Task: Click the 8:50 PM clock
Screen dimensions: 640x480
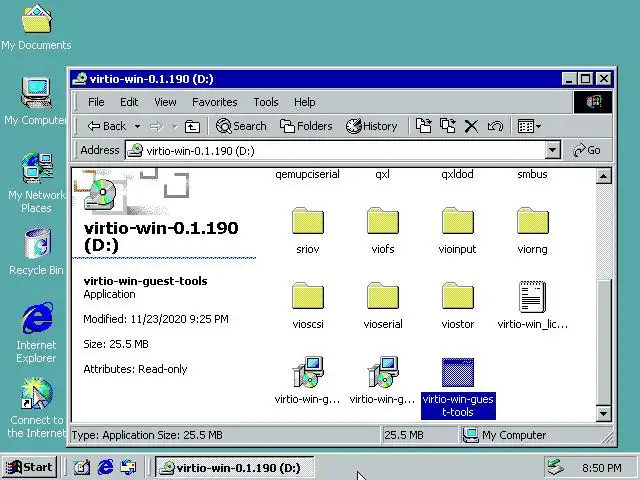Action: [602, 468]
